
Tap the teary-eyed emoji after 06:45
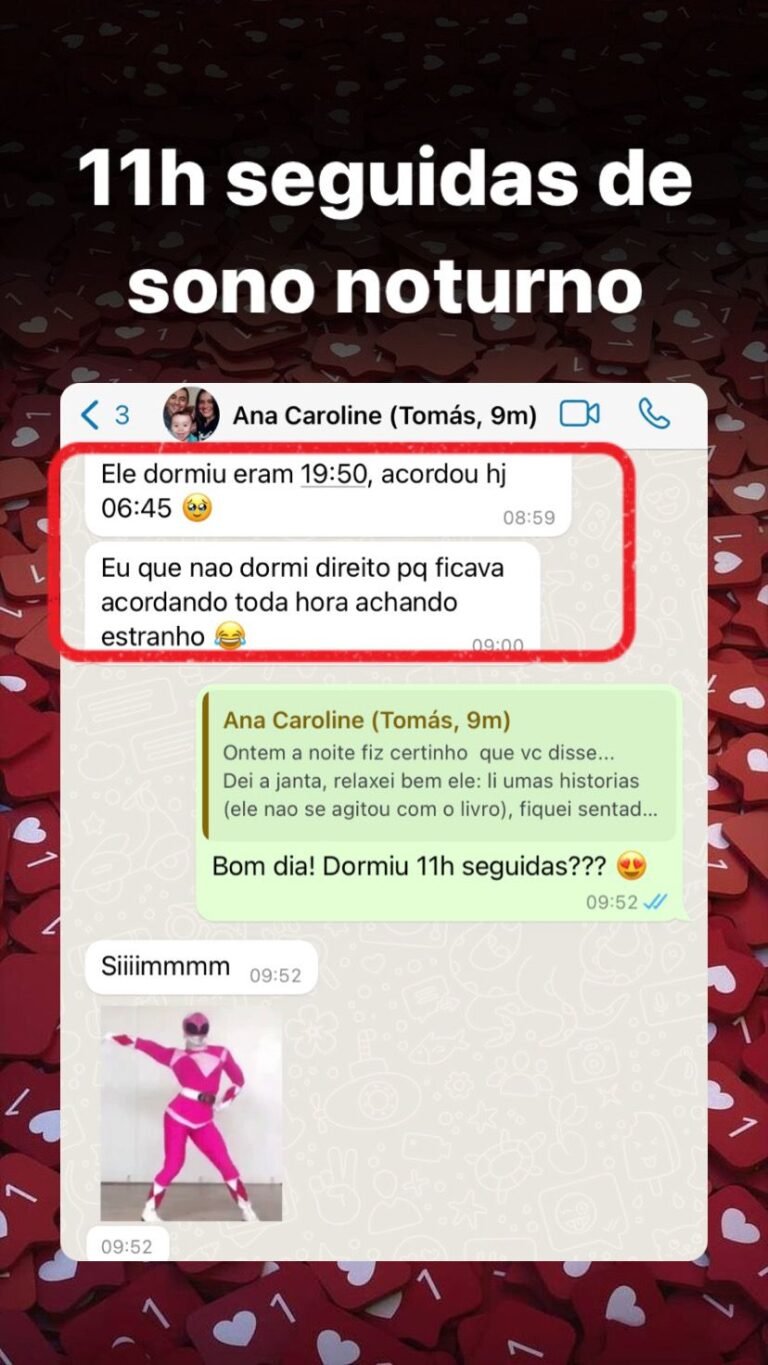(198, 509)
